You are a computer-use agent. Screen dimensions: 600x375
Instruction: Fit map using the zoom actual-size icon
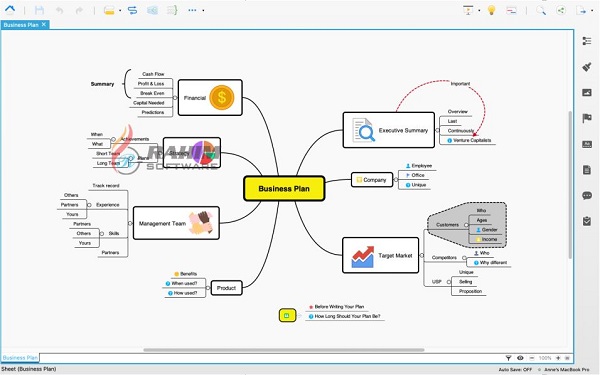pyautogui.click(x=567, y=358)
